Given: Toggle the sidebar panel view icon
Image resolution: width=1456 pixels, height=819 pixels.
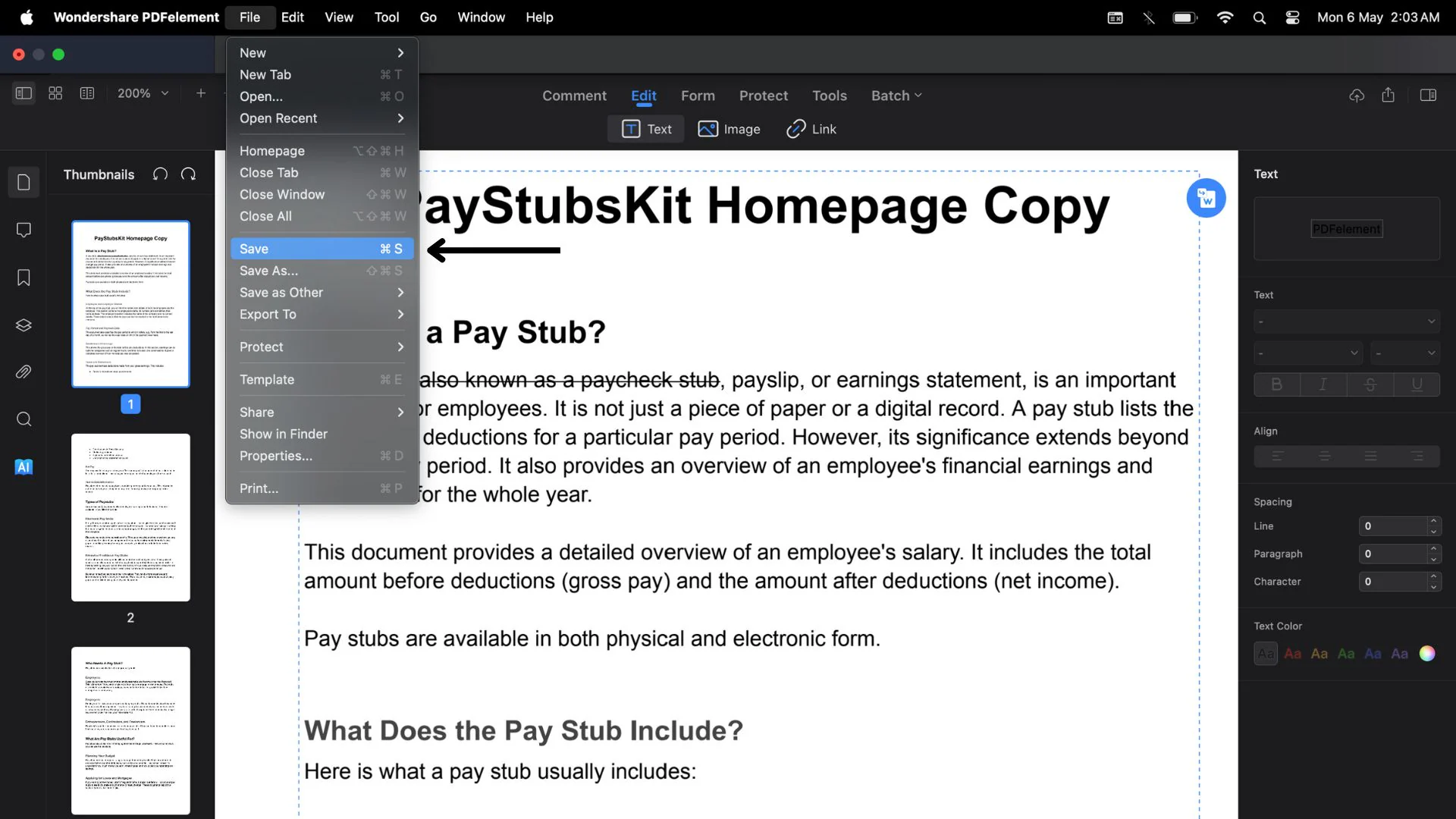Looking at the screenshot, I should pos(24,93).
